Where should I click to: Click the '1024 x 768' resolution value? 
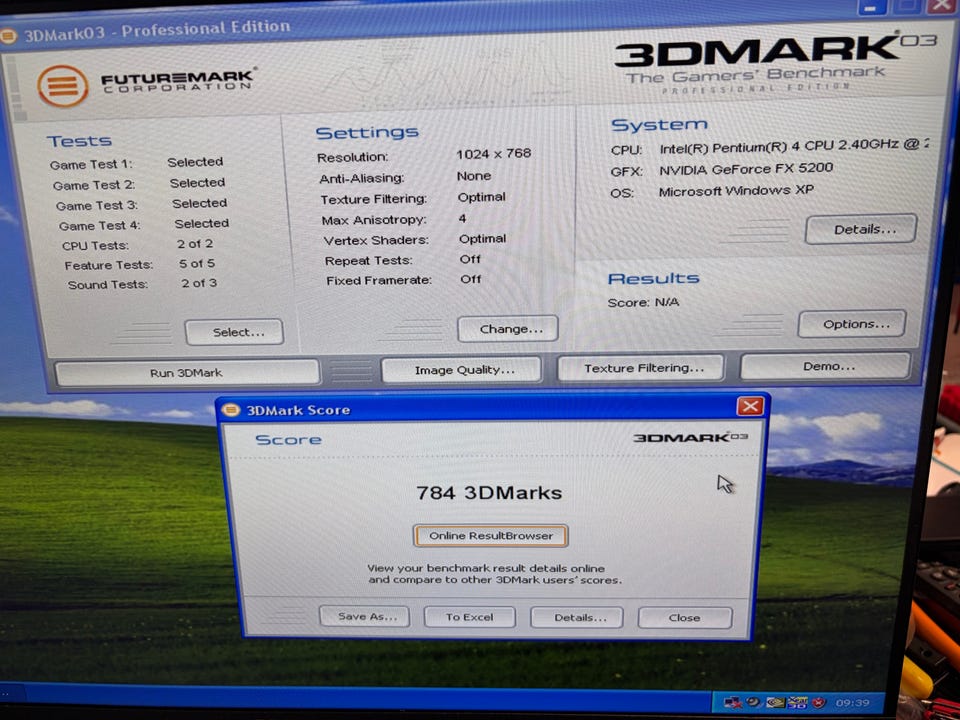click(x=493, y=154)
